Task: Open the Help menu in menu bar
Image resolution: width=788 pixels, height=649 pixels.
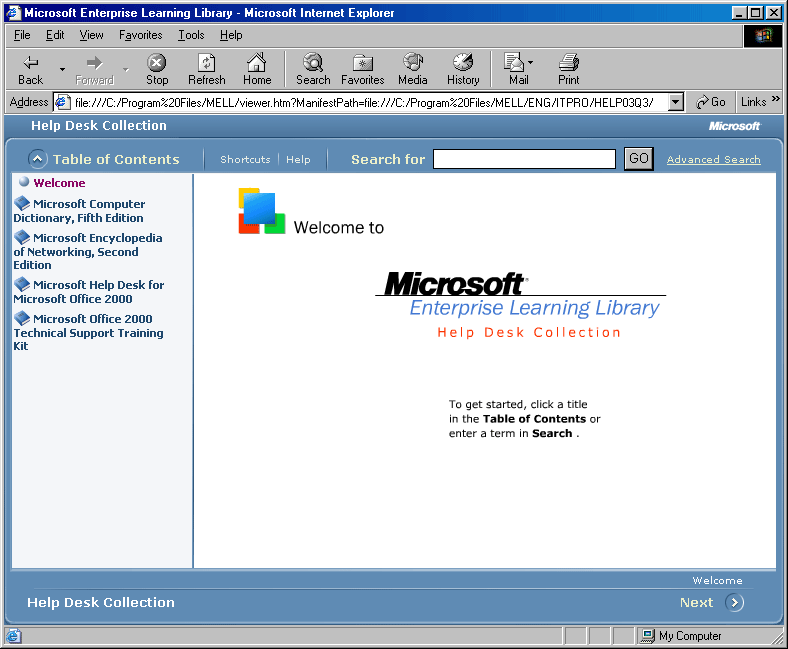Action: coord(231,35)
